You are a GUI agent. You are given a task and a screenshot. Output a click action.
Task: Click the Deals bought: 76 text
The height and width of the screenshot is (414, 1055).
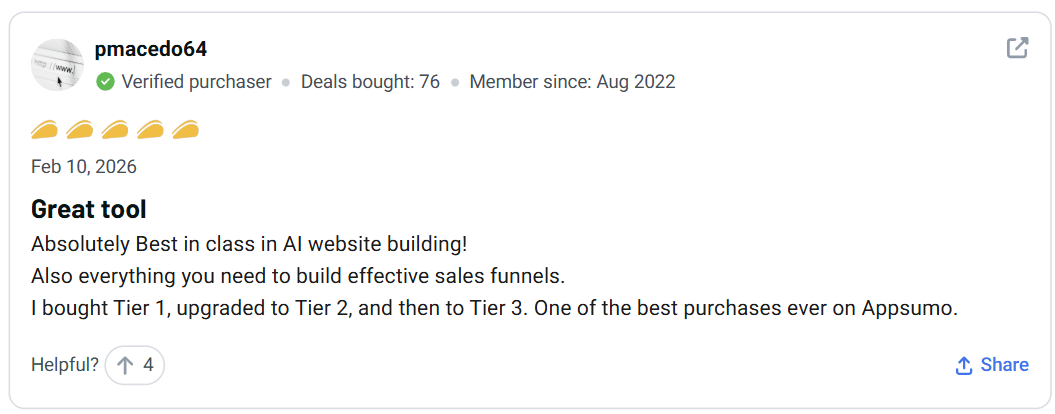[370, 82]
